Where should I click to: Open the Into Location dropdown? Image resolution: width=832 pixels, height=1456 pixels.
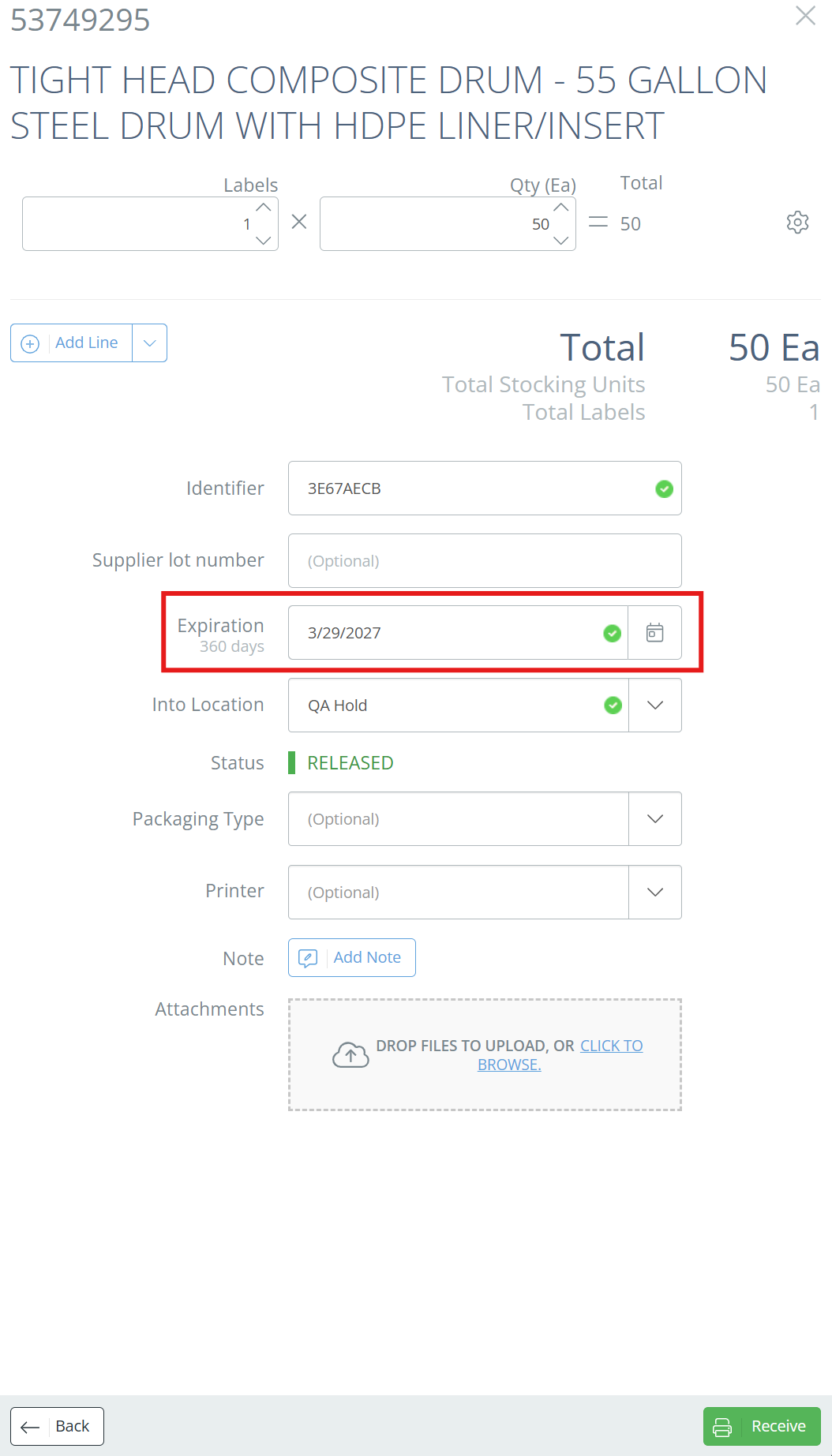[655, 706]
